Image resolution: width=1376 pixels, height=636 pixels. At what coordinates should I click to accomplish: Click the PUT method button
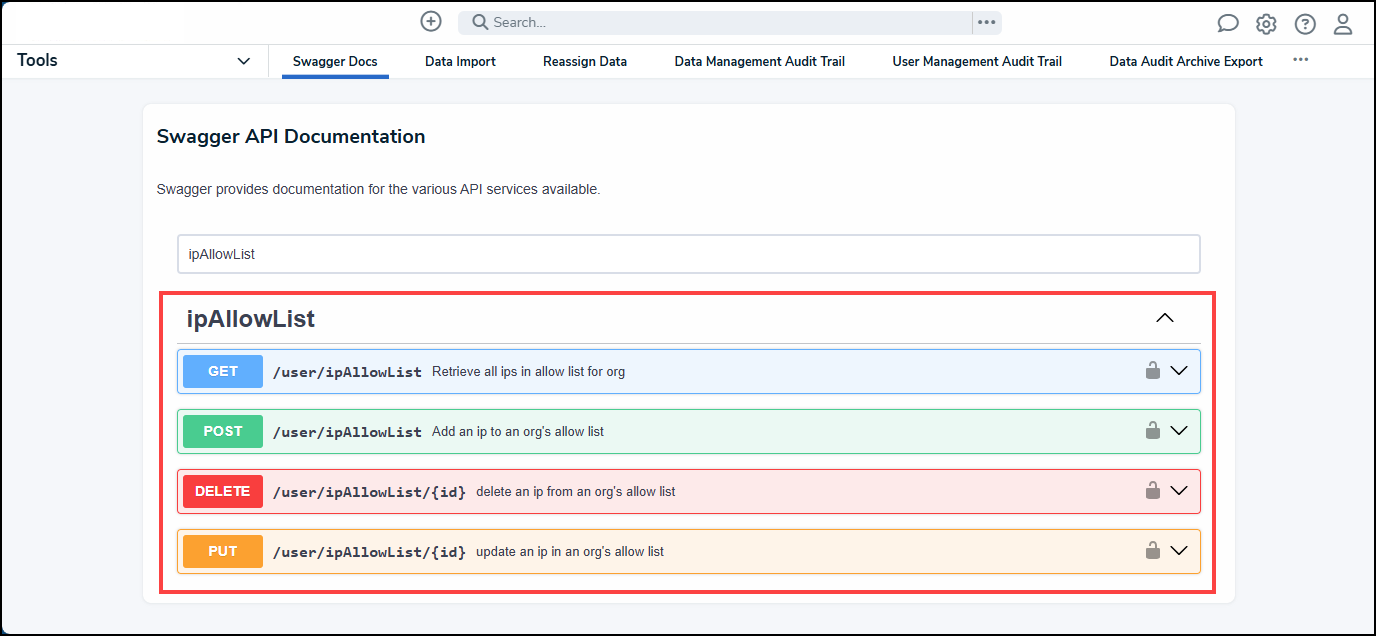click(223, 551)
